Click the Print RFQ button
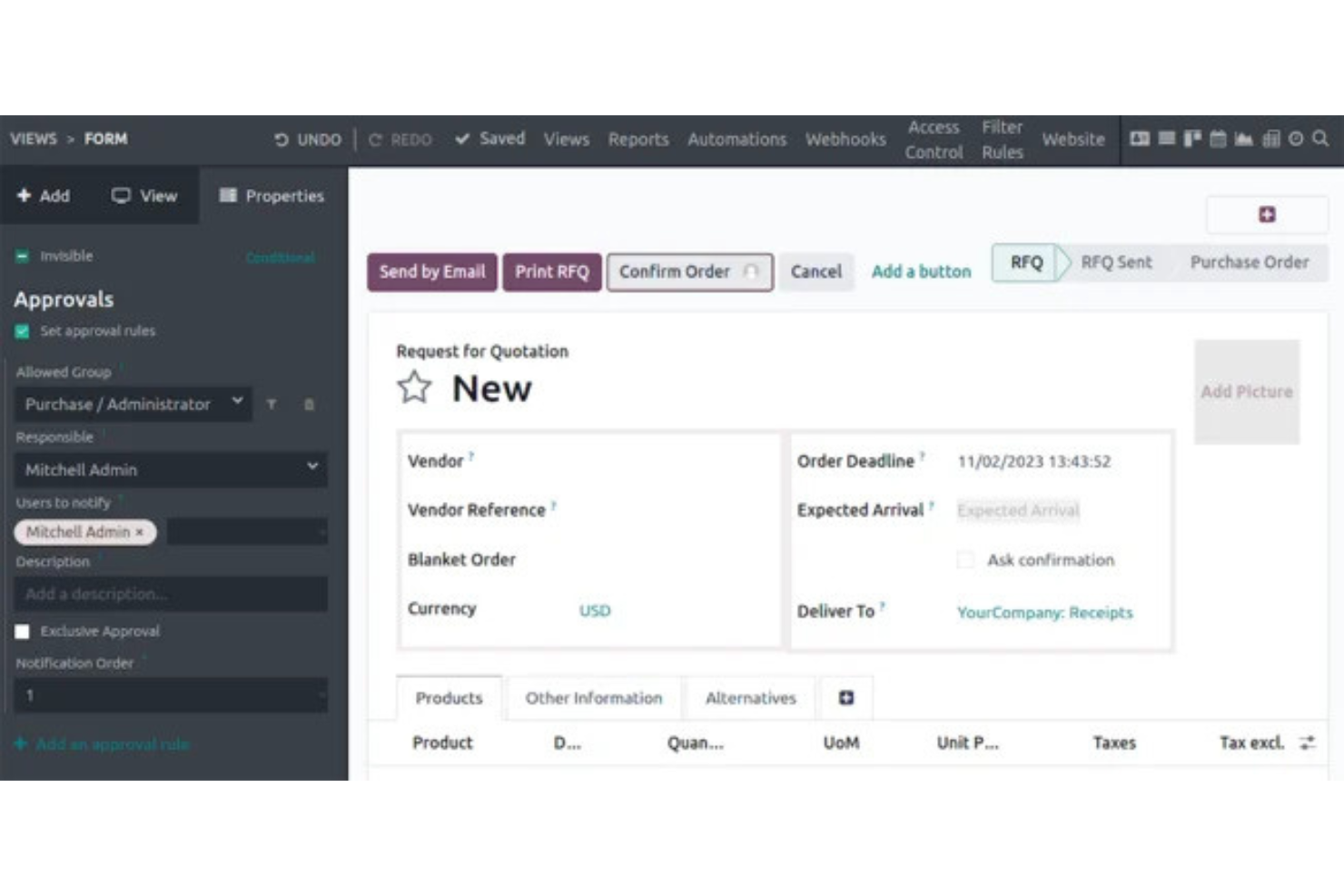This screenshot has width=1344, height=896. pyautogui.click(x=552, y=271)
